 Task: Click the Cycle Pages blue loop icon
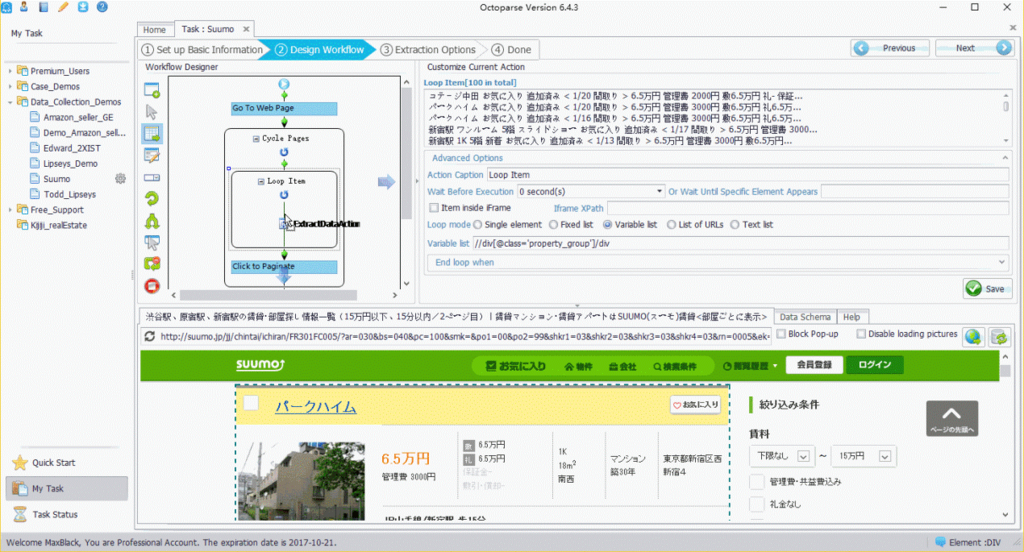(284, 152)
